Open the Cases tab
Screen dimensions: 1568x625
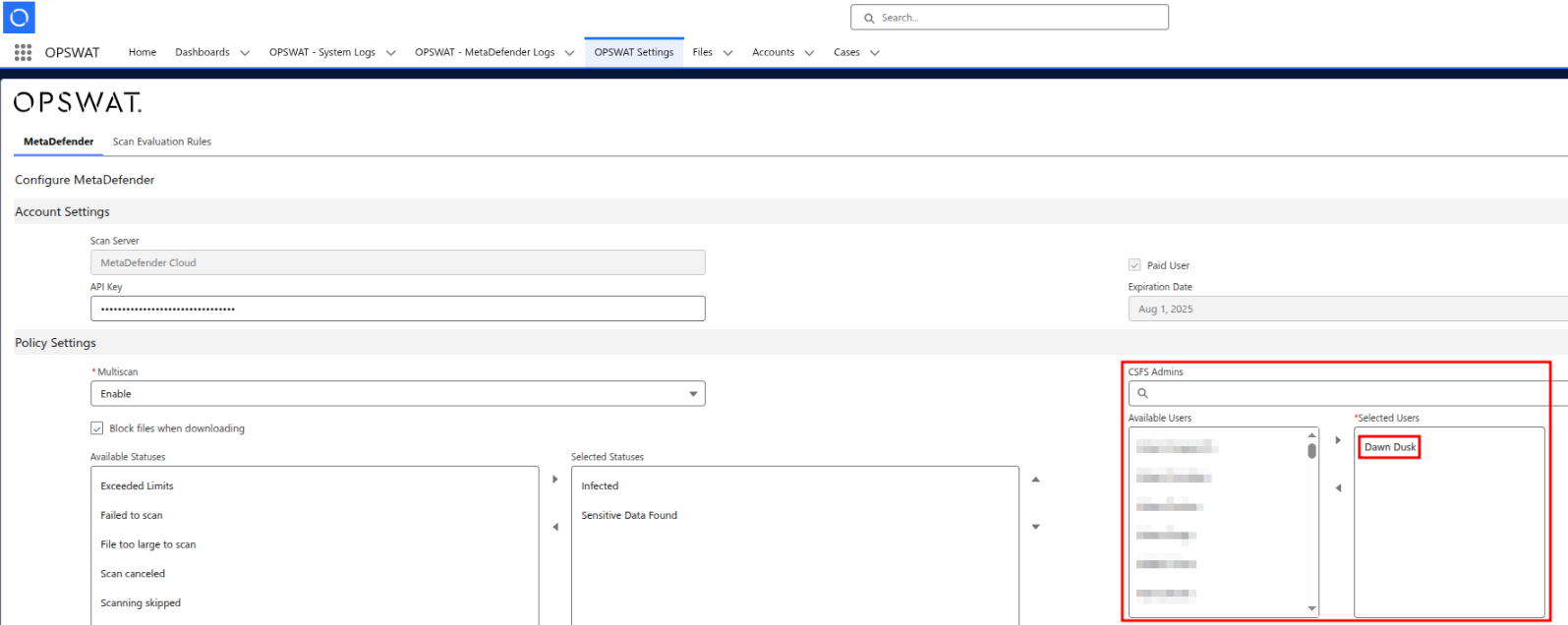(846, 53)
